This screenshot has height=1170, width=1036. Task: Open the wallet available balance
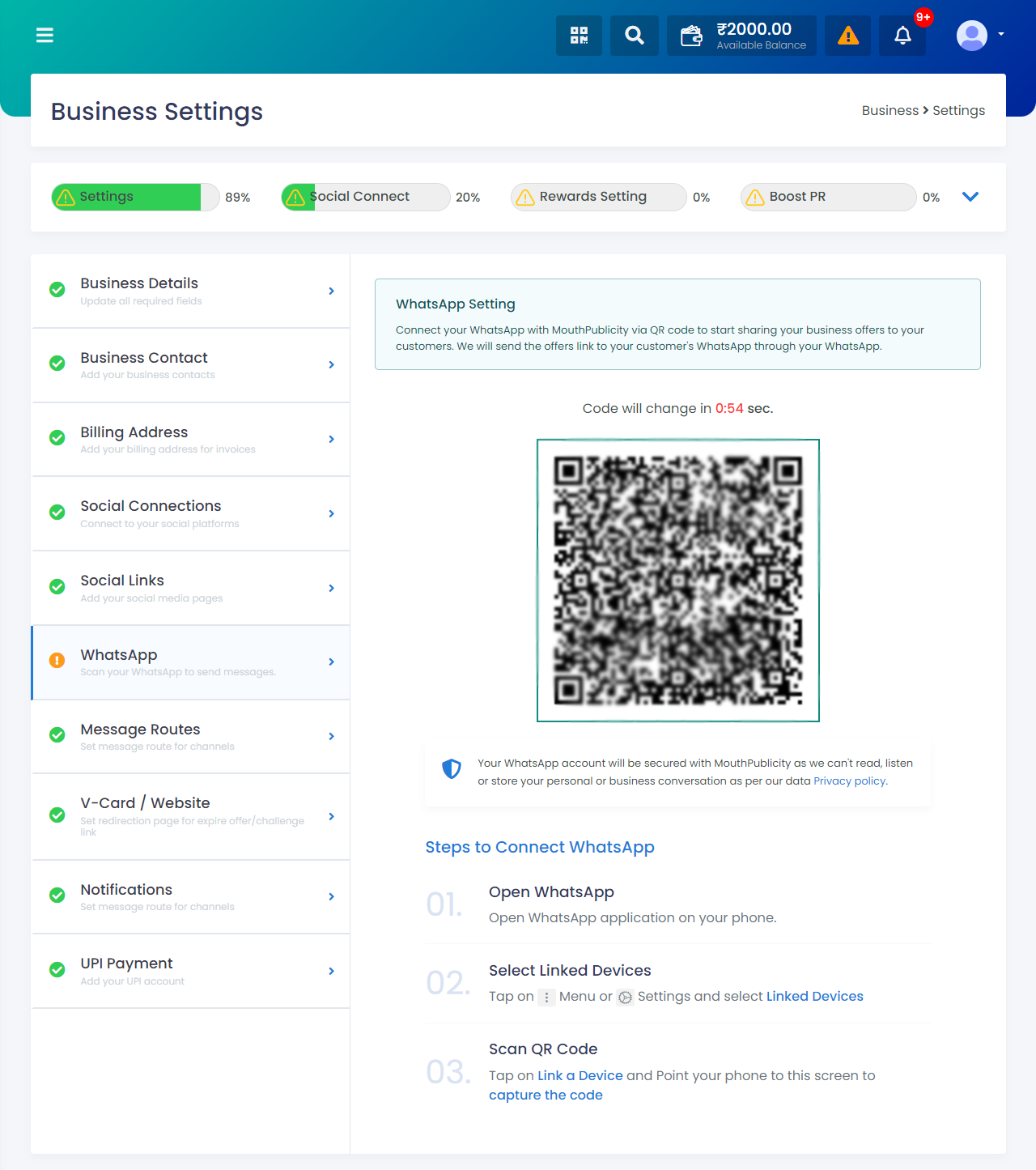click(x=741, y=36)
